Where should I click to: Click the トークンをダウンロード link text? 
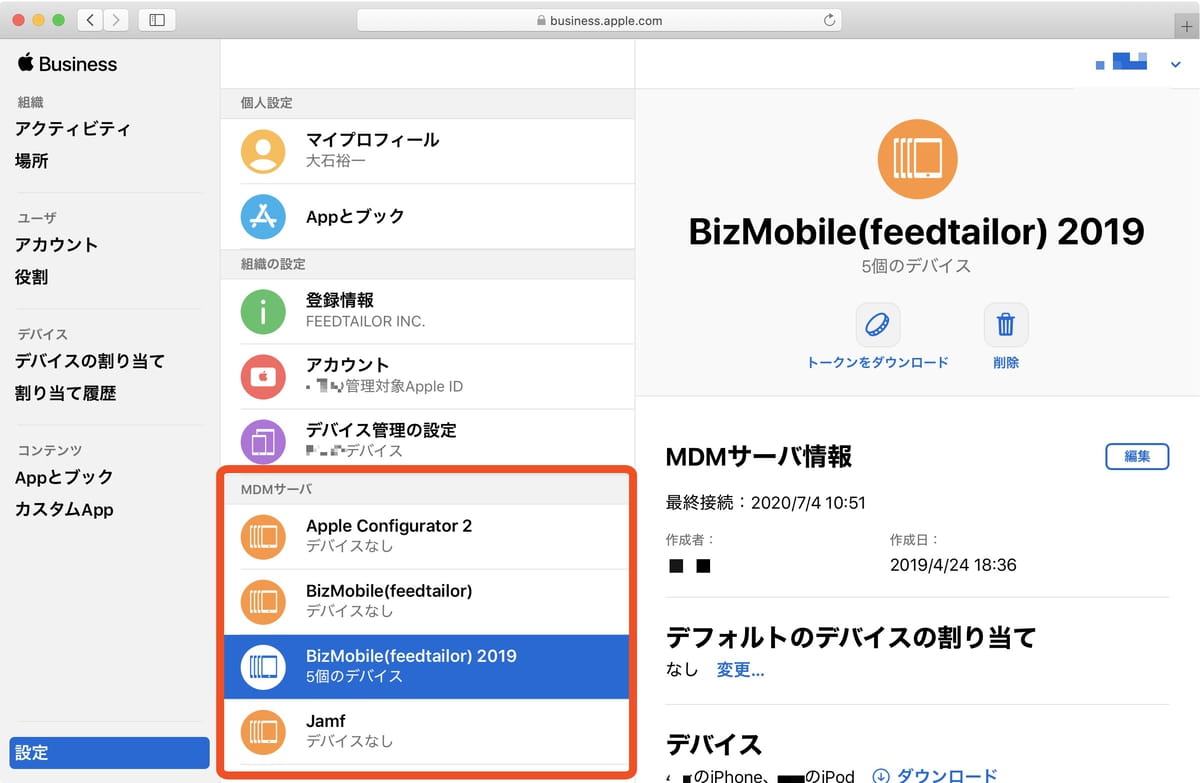click(878, 363)
